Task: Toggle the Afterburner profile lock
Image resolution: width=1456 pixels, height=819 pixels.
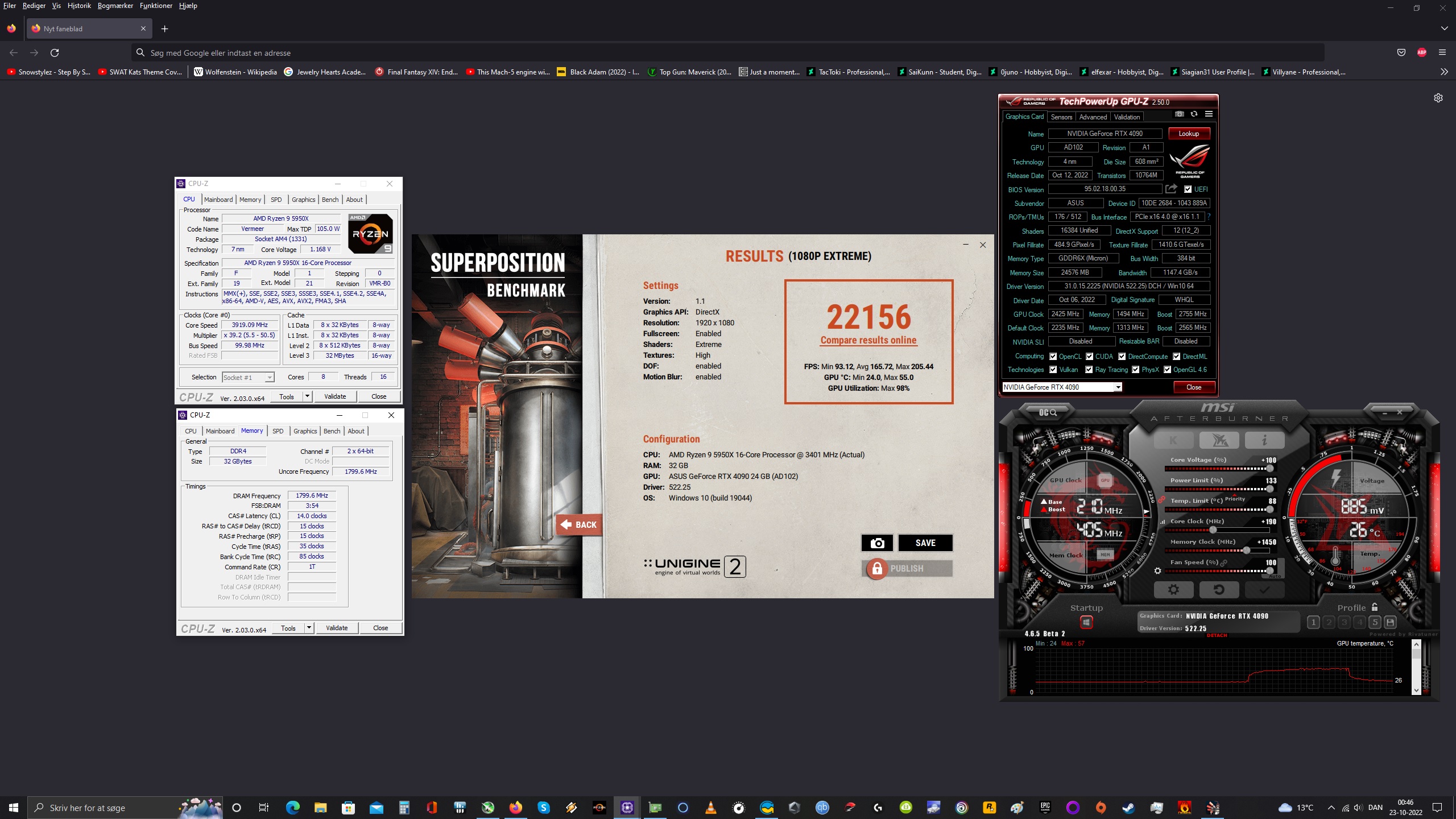Action: click(1375, 607)
